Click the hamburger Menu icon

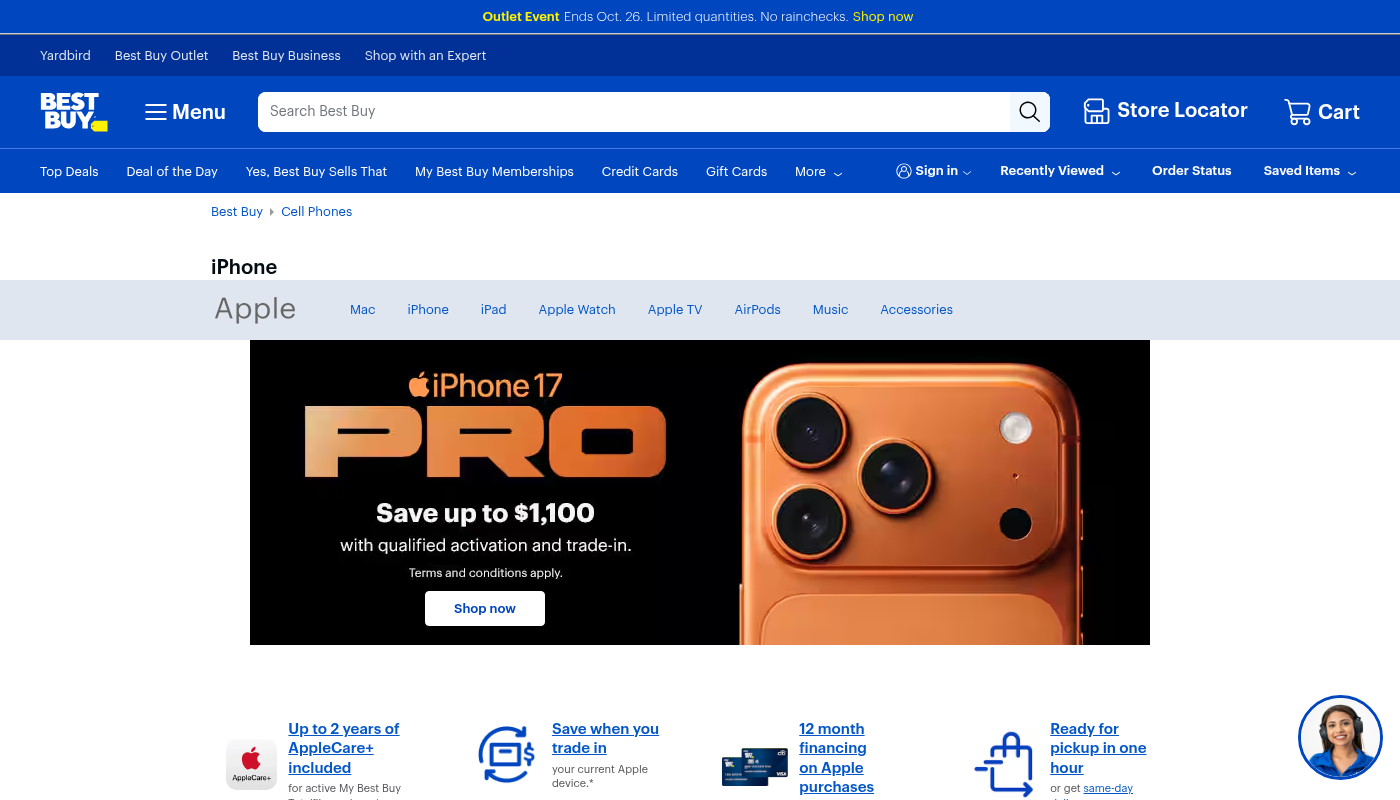click(x=156, y=112)
